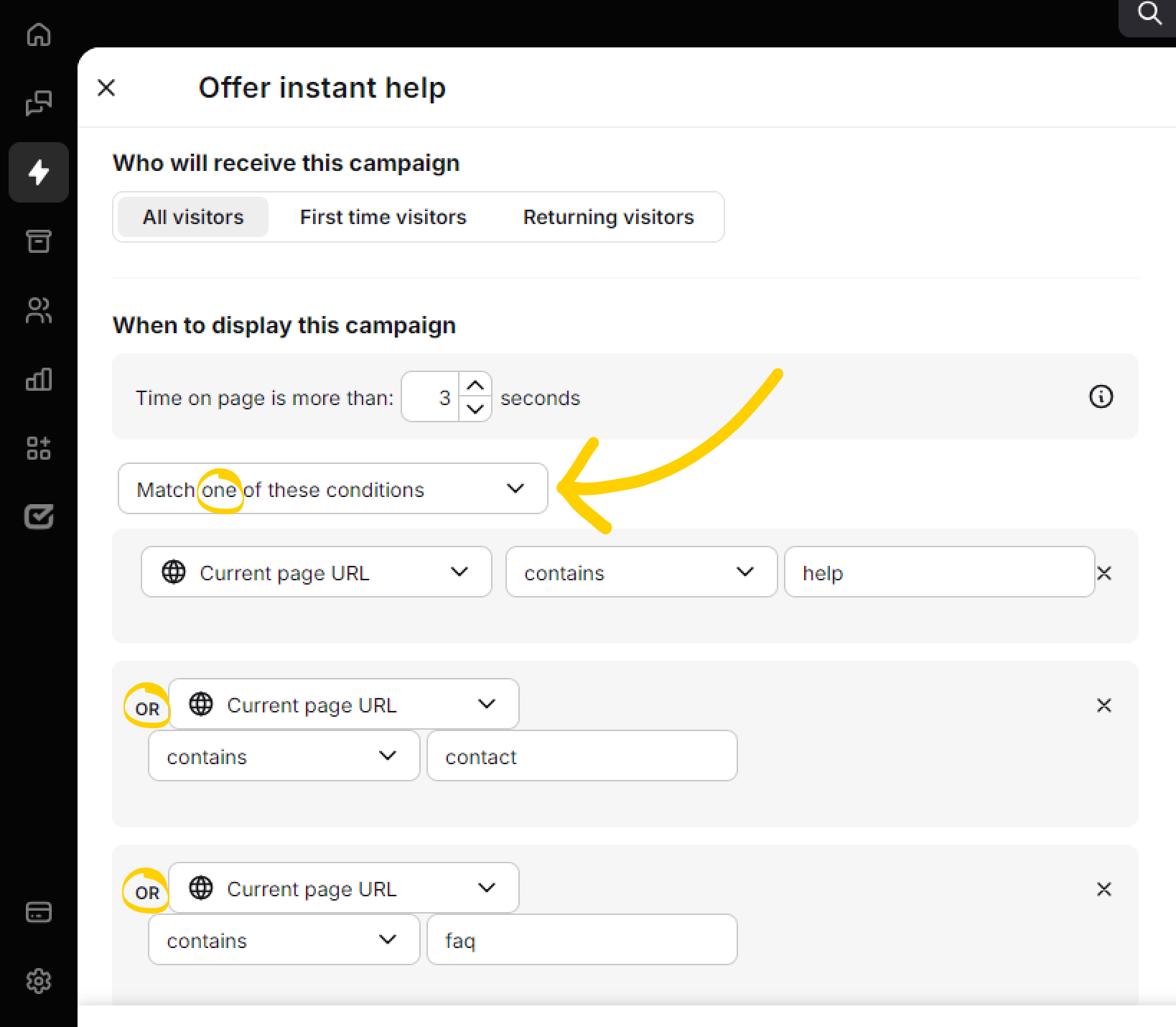Open the Conversations chat icon in sidebar
The image size is (1176, 1027).
pyautogui.click(x=39, y=103)
